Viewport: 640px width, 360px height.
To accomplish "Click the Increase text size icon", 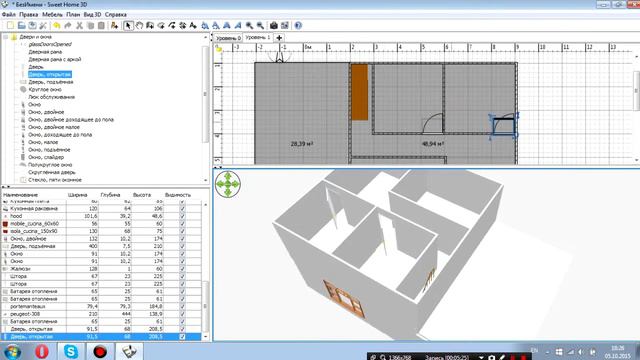I will [205, 25].
